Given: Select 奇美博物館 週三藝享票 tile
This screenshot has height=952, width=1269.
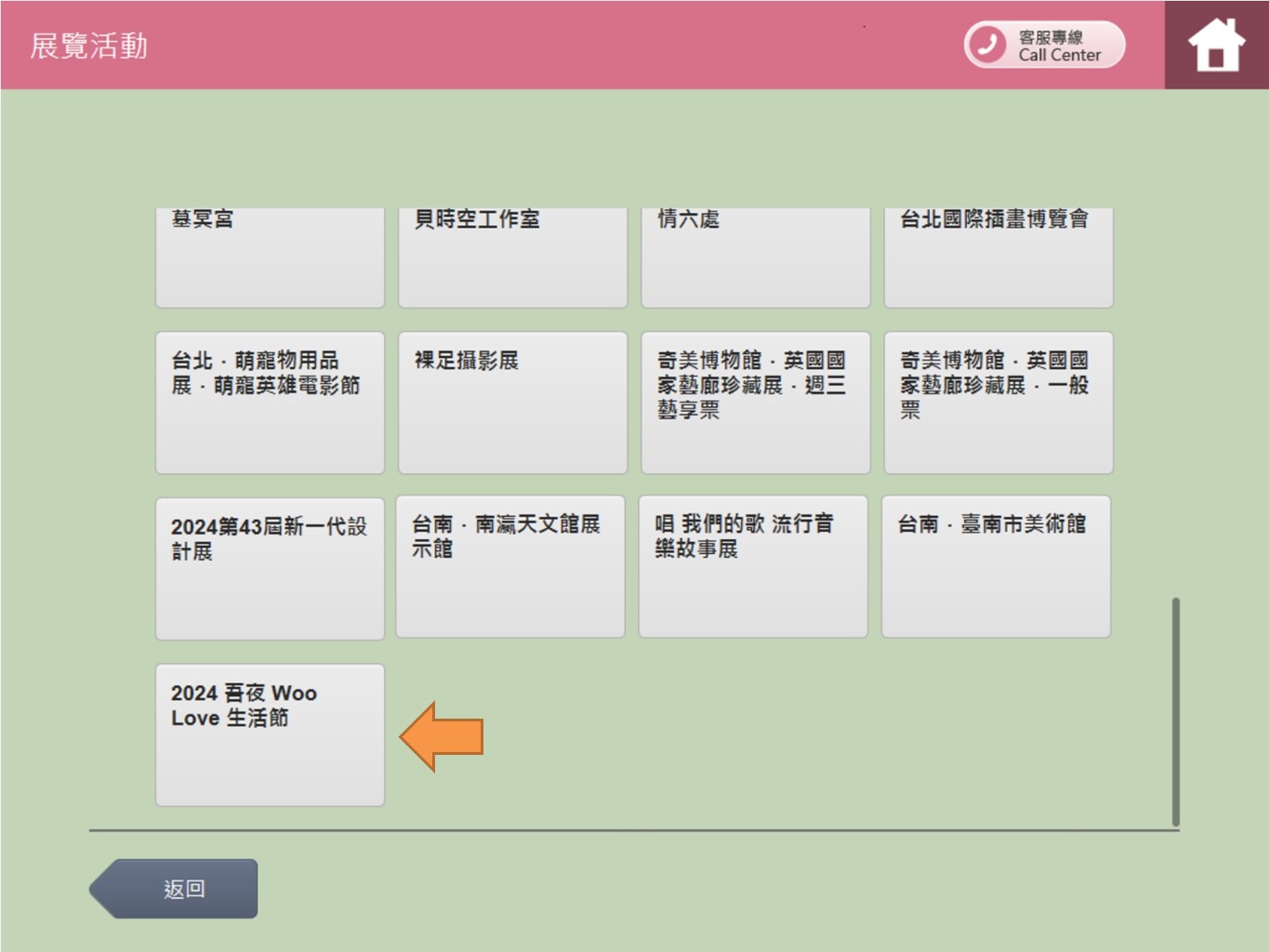Looking at the screenshot, I should pos(755,403).
